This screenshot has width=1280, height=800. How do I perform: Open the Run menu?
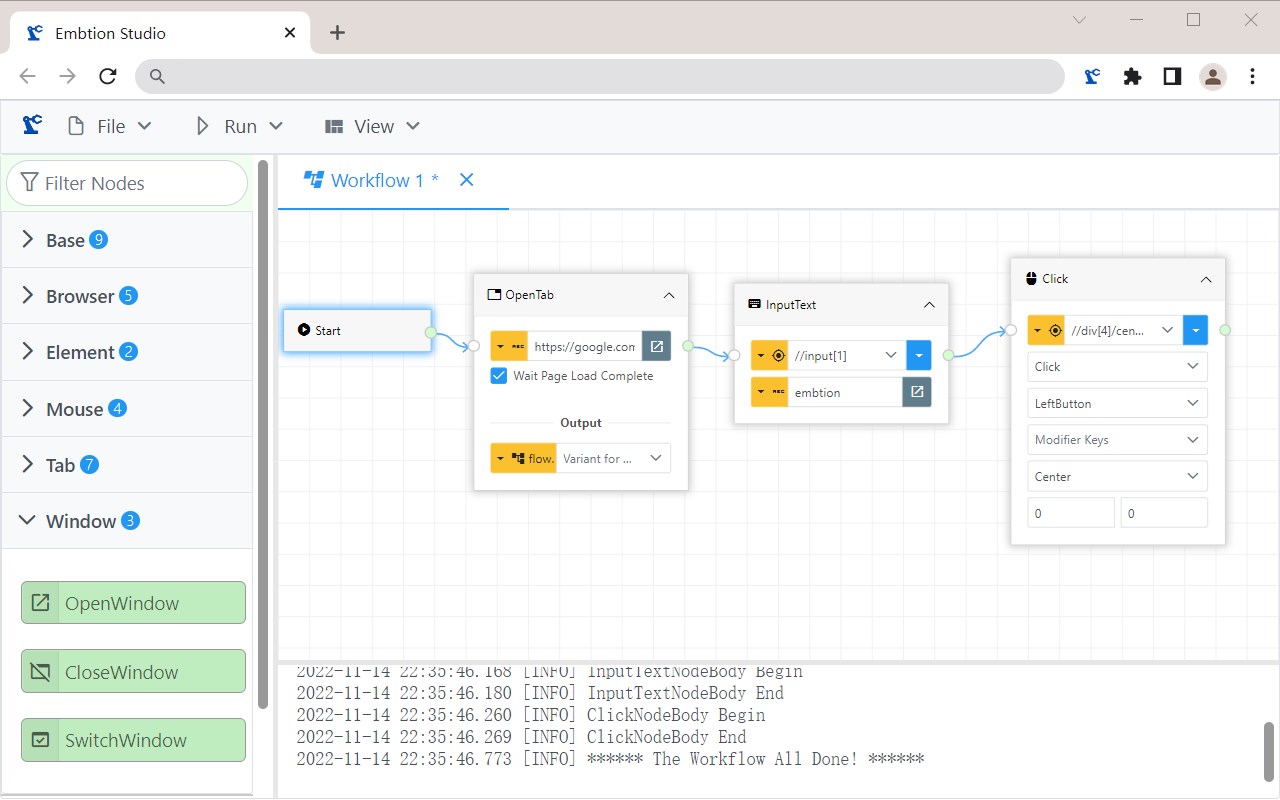pos(239,126)
